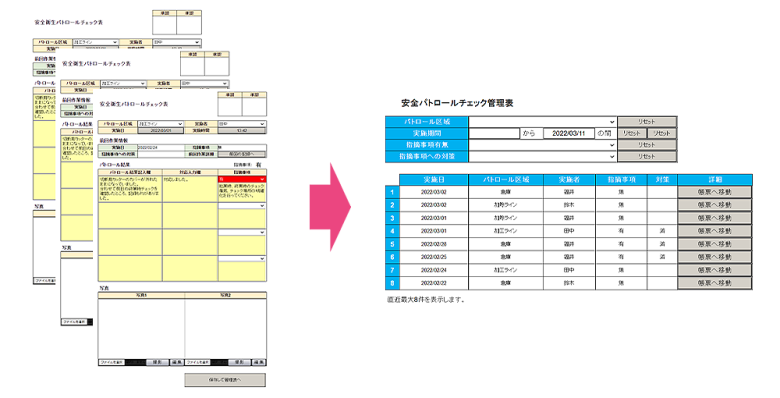Open row 1 帳票へ移動 button

[x=714, y=192]
